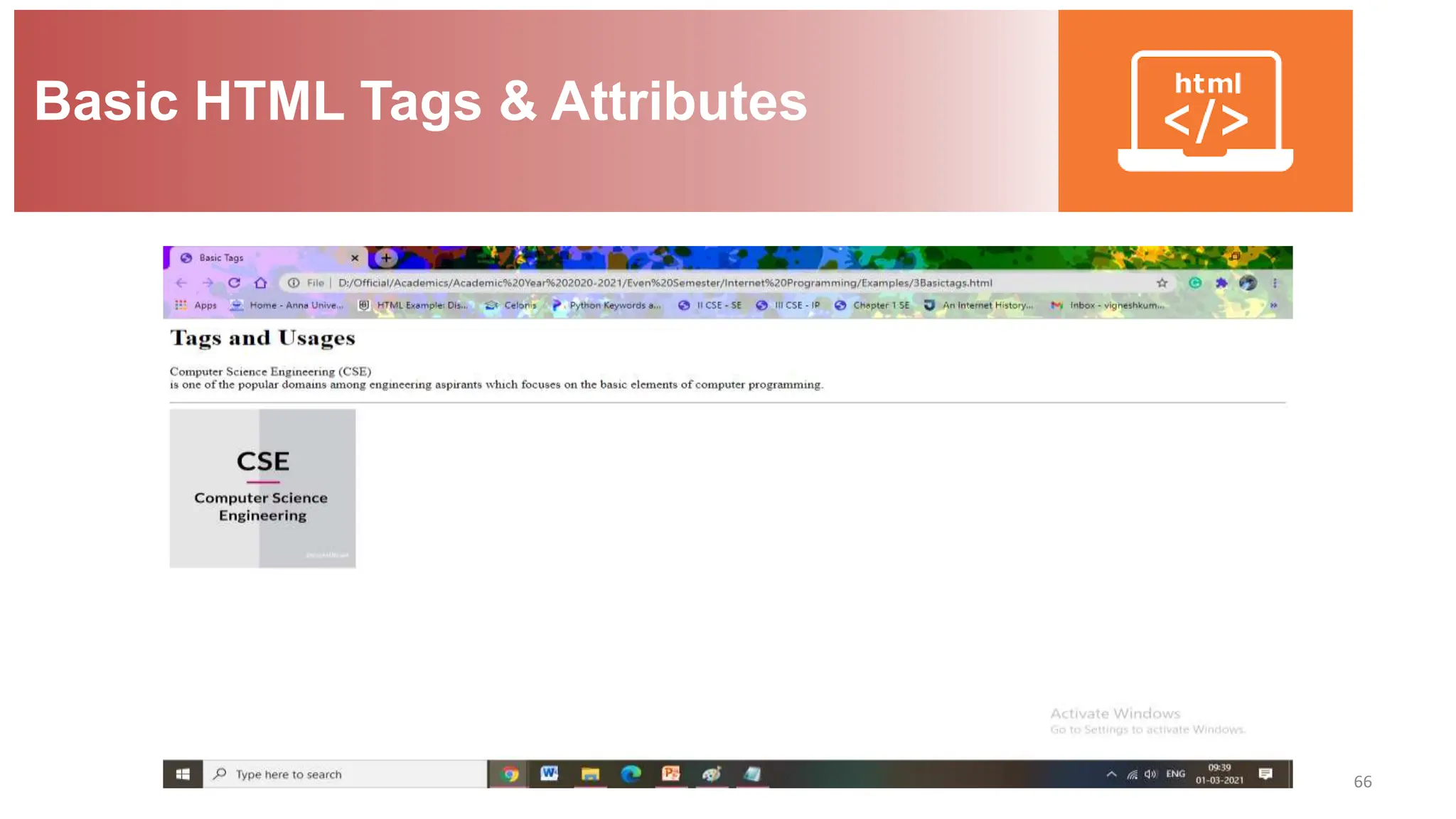
Task: View site information File icon
Action: pos(293,283)
